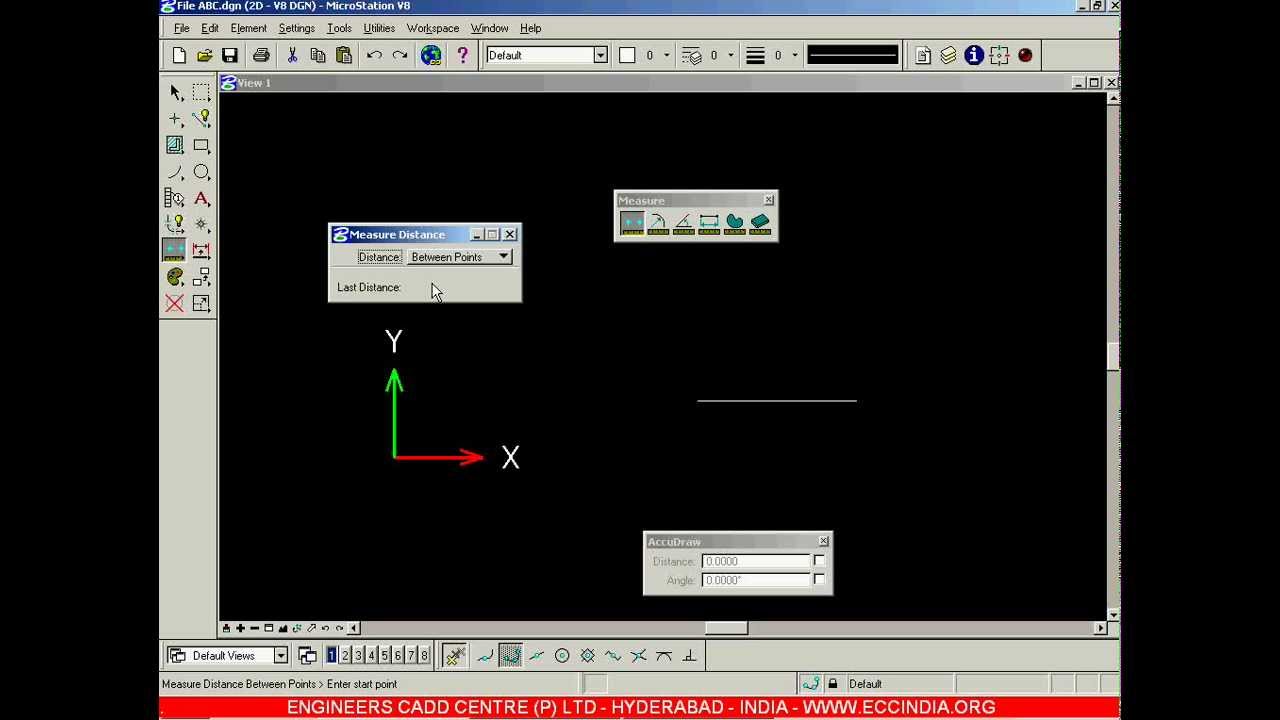Toggle view number 5 button
Screen dimensions: 1280x720
click(384, 656)
